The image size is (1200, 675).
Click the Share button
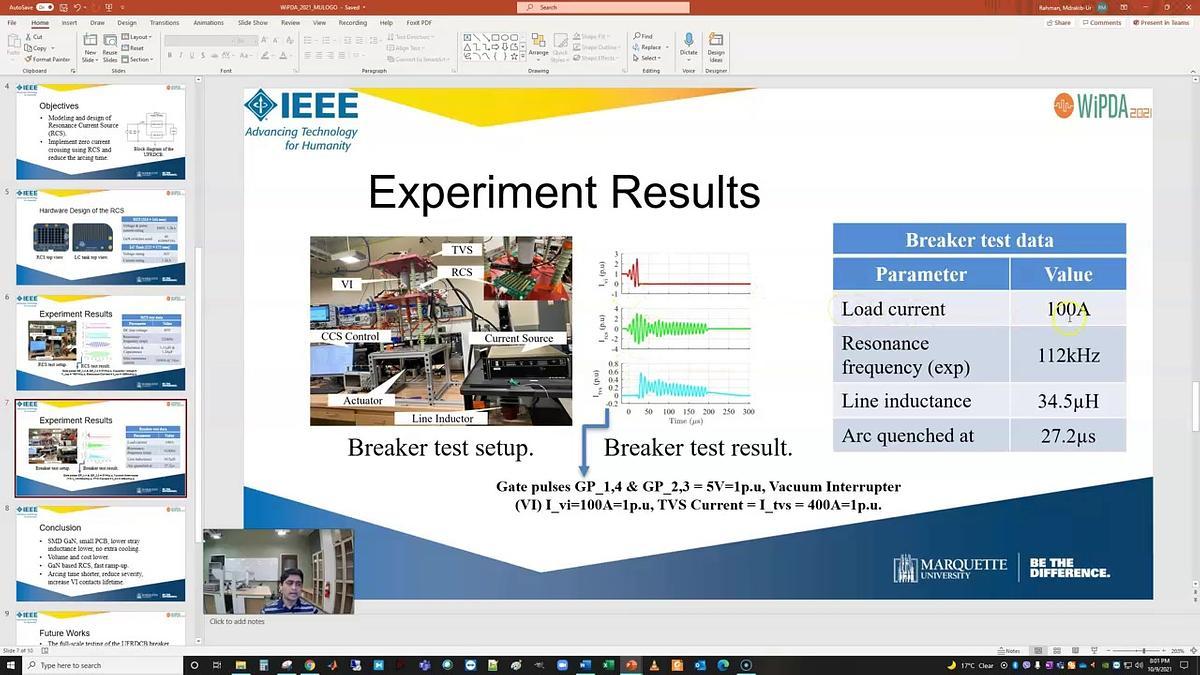point(1061,22)
